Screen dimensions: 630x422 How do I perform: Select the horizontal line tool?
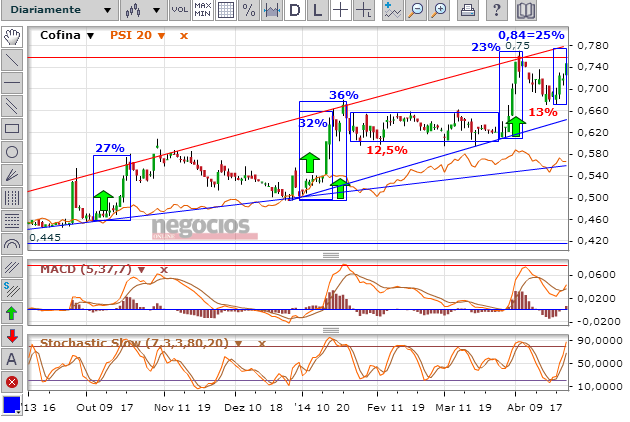tap(12, 83)
